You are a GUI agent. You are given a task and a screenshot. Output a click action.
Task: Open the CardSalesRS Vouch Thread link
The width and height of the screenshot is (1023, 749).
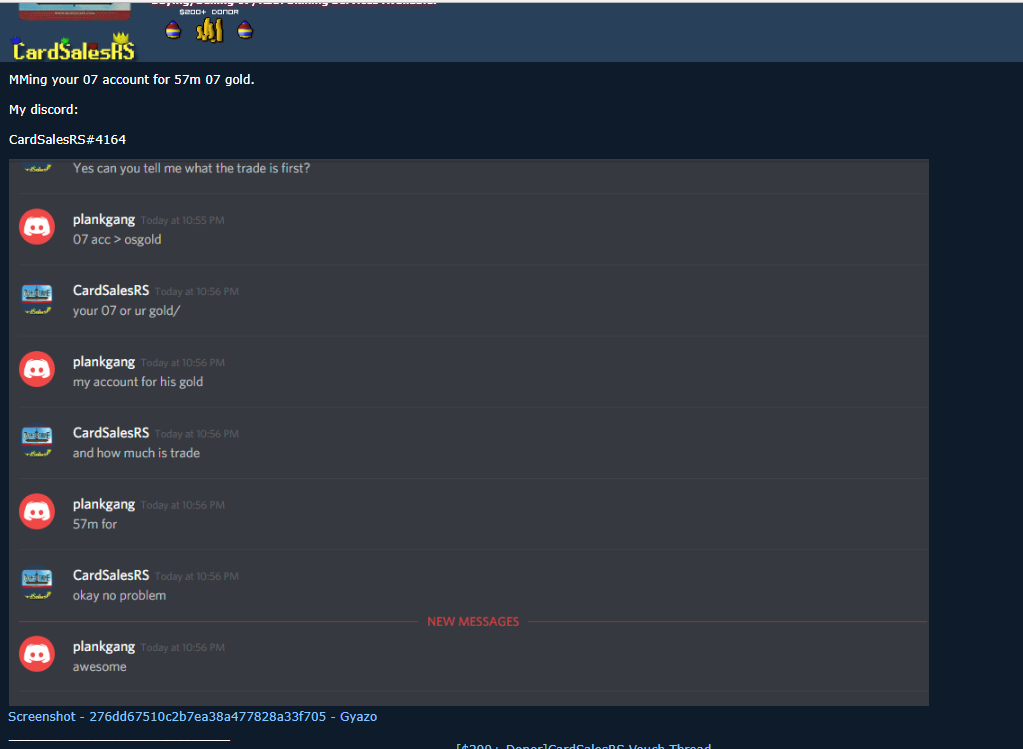pyautogui.click(x=583, y=746)
